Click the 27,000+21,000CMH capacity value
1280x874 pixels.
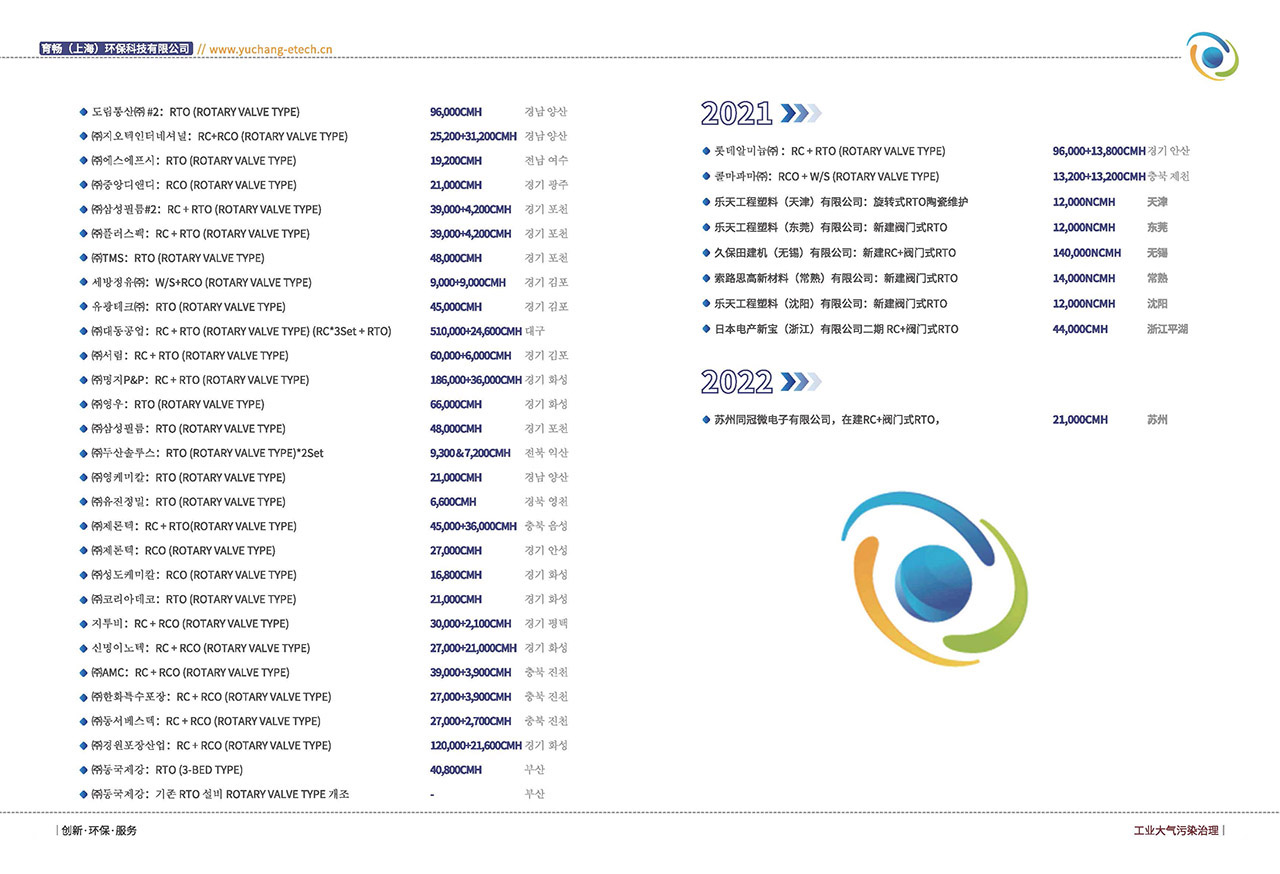tap(473, 648)
